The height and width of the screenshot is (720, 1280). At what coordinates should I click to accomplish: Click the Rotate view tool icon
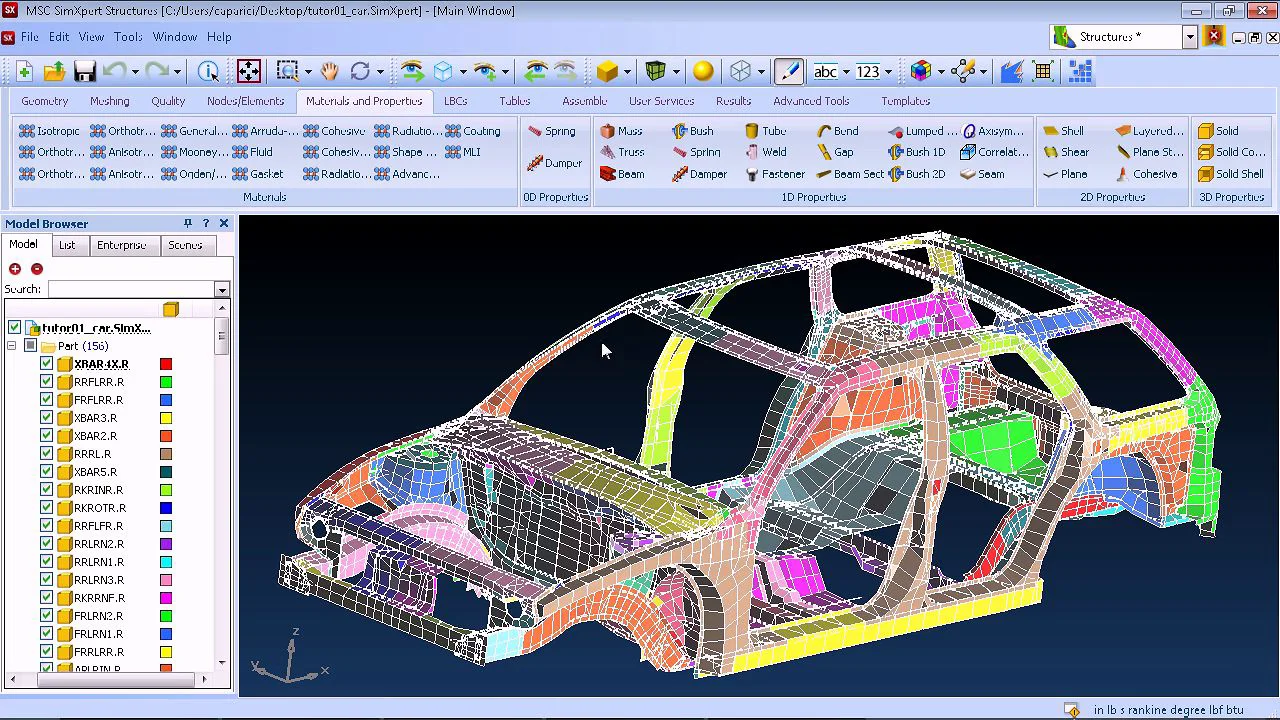pos(360,71)
